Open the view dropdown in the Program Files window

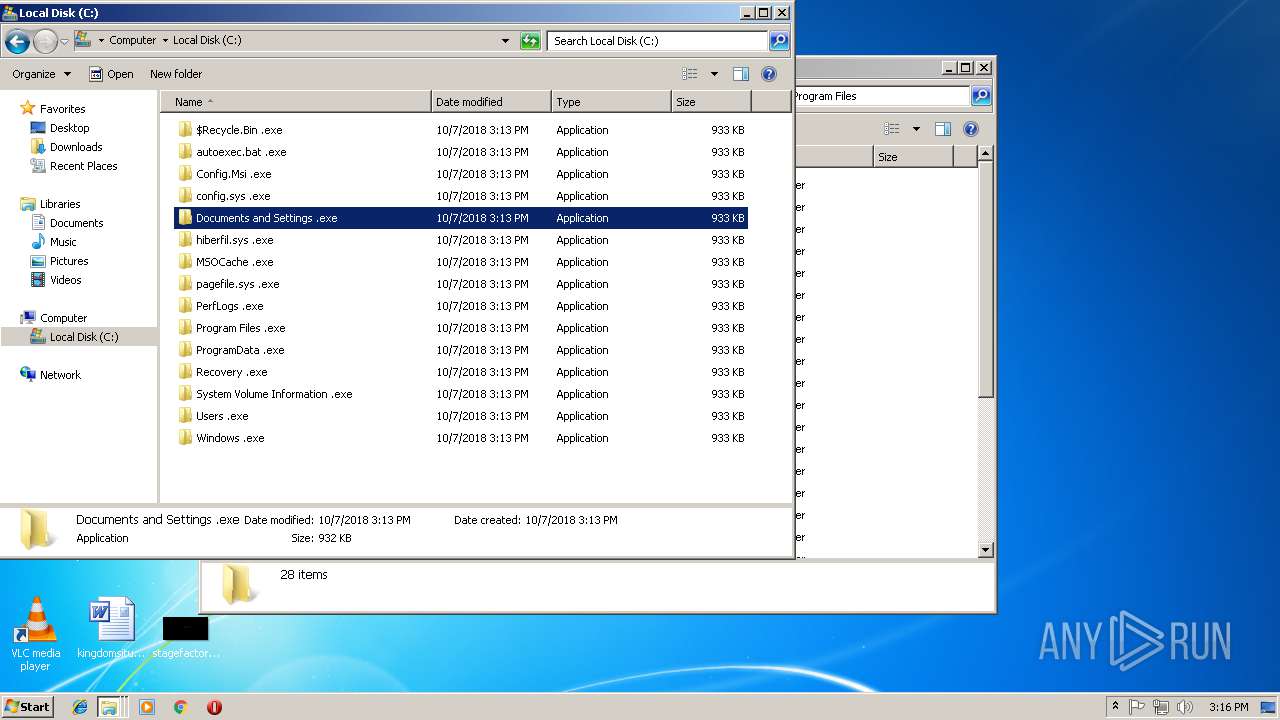pyautogui.click(x=916, y=129)
